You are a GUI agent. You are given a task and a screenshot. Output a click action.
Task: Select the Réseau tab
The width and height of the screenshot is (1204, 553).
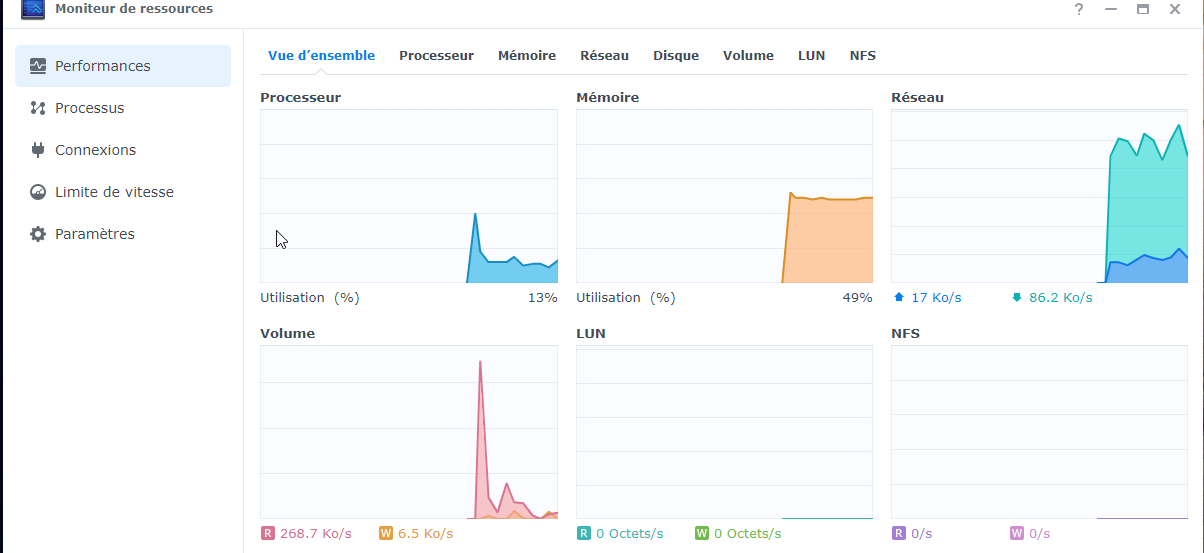tap(605, 56)
